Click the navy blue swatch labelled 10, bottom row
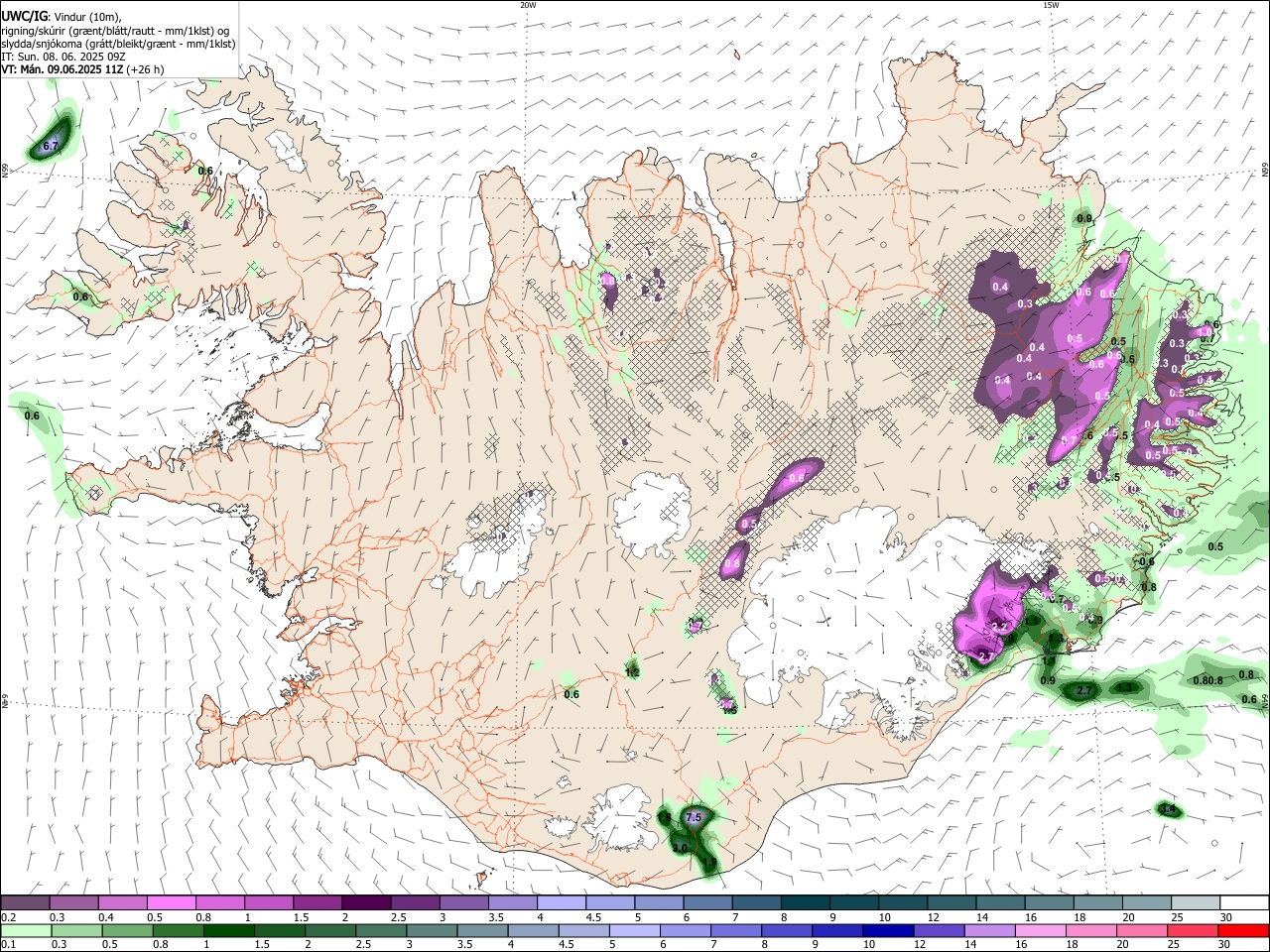Image resolution: width=1270 pixels, height=952 pixels. click(x=889, y=930)
